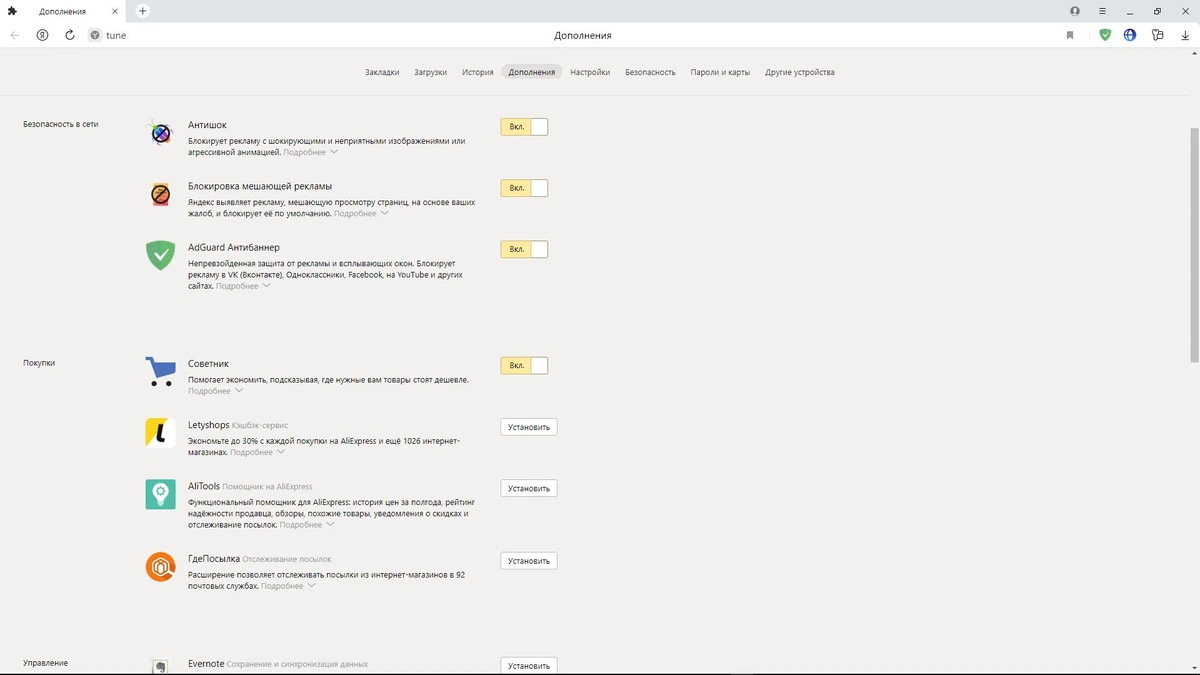Click the AdGuard shield icon in toolbar
Viewport: 1200px width, 675px height.
[x=1105, y=35]
